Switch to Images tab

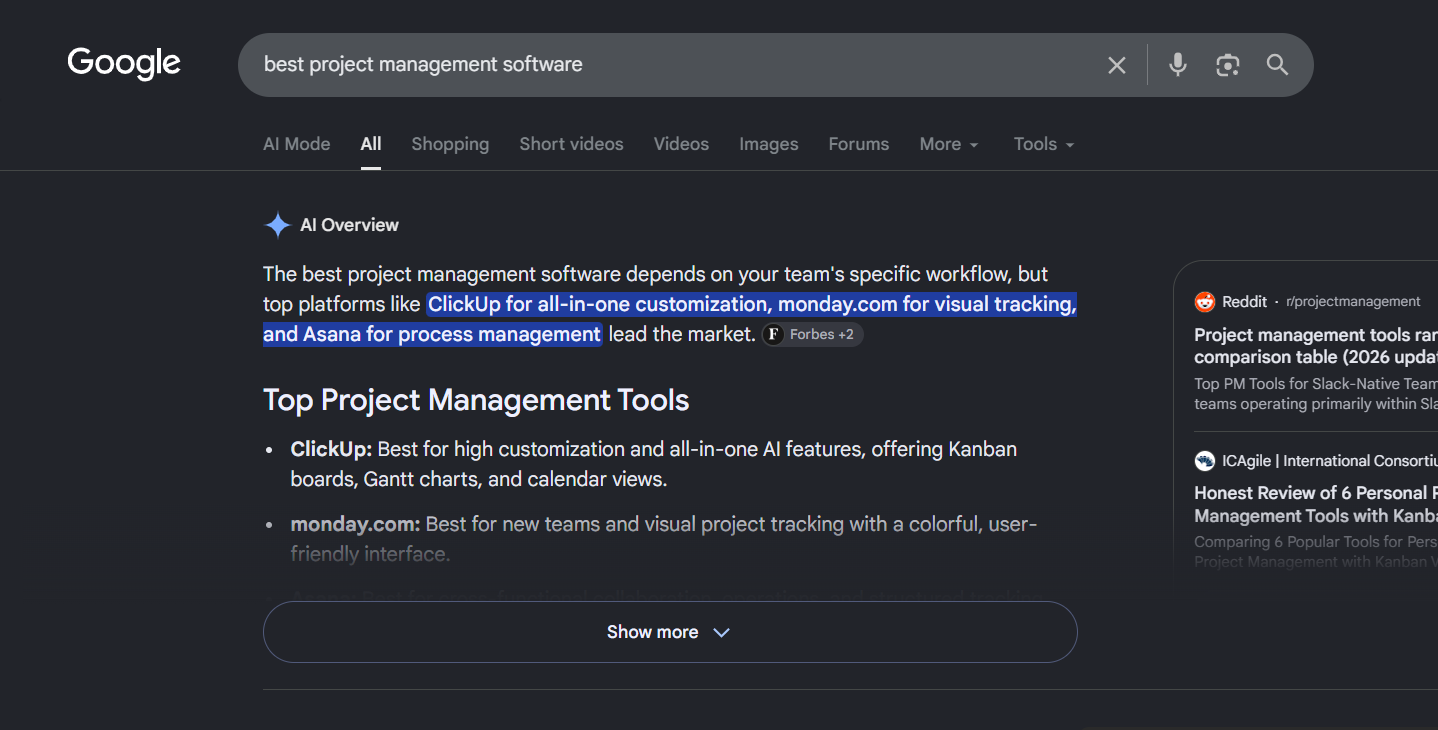pos(768,144)
